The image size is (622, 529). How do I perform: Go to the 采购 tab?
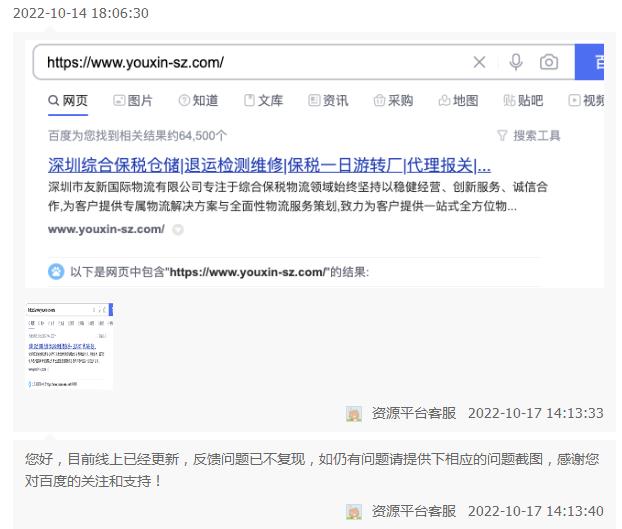394,100
